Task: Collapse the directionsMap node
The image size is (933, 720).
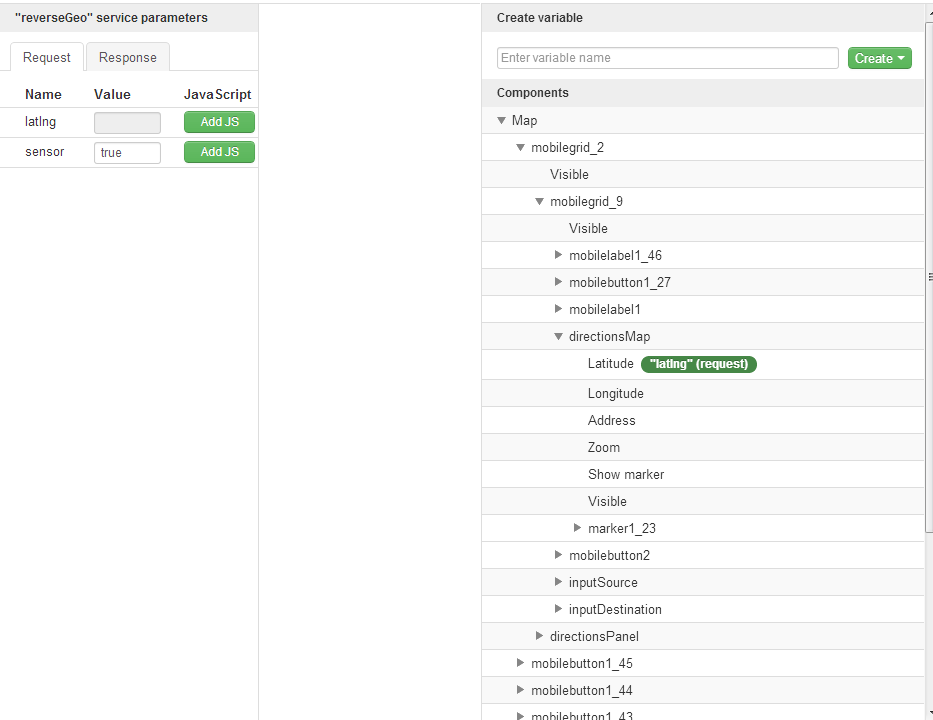Action: click(x=558, y=336)
